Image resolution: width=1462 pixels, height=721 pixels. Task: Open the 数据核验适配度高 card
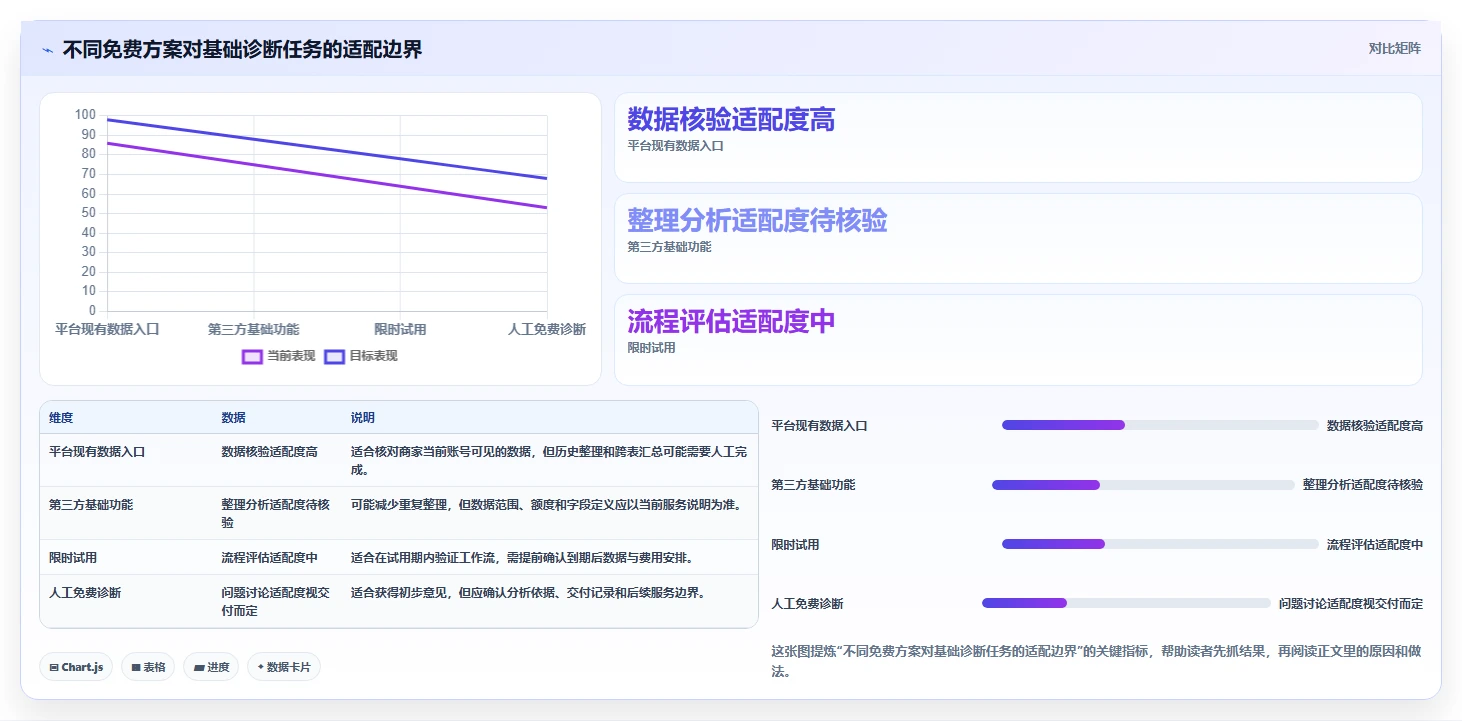1018,138
